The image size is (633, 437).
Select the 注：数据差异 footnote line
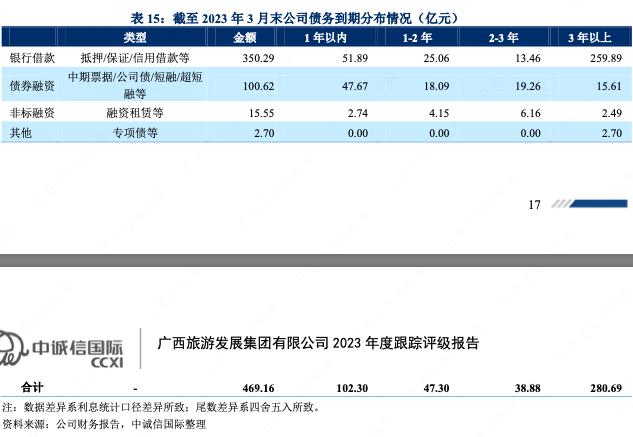pos(161,407)
